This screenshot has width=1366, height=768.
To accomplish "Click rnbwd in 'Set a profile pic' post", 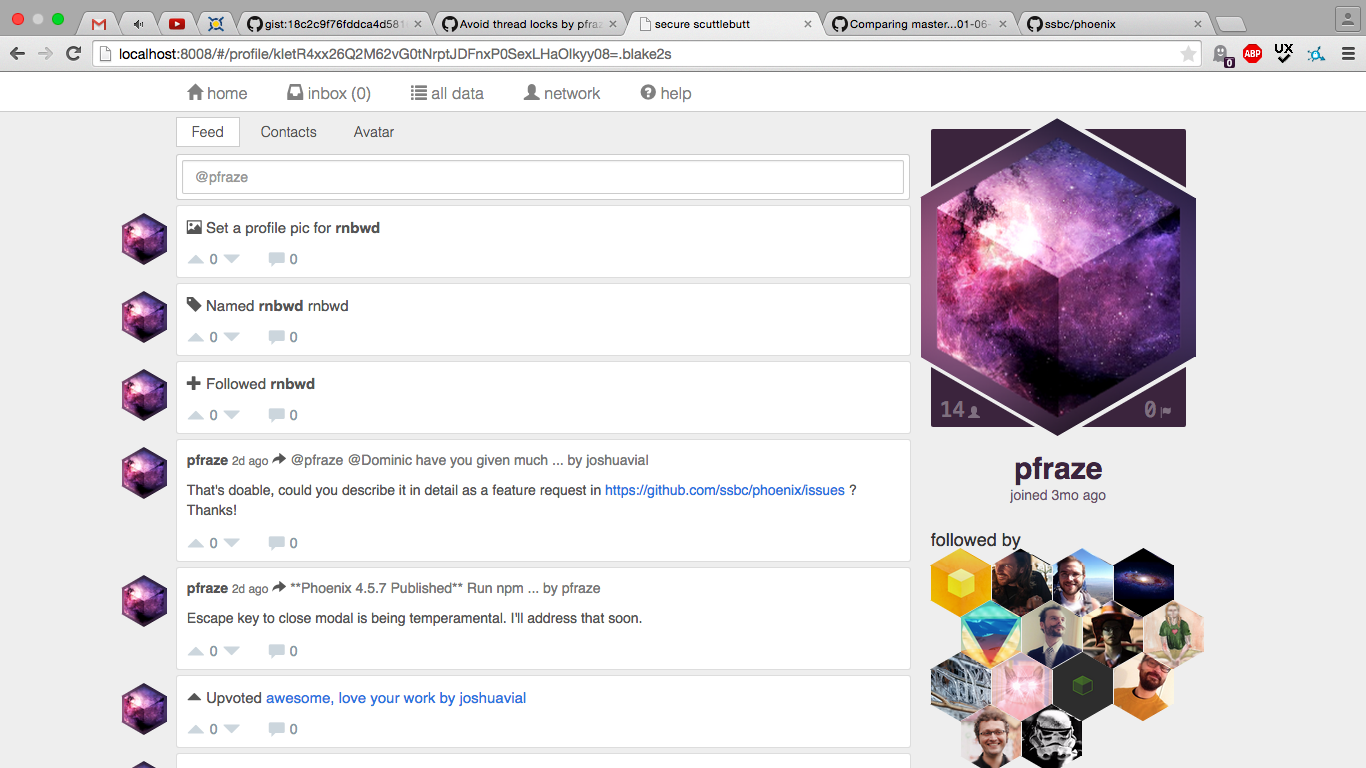I will point(358,228).
